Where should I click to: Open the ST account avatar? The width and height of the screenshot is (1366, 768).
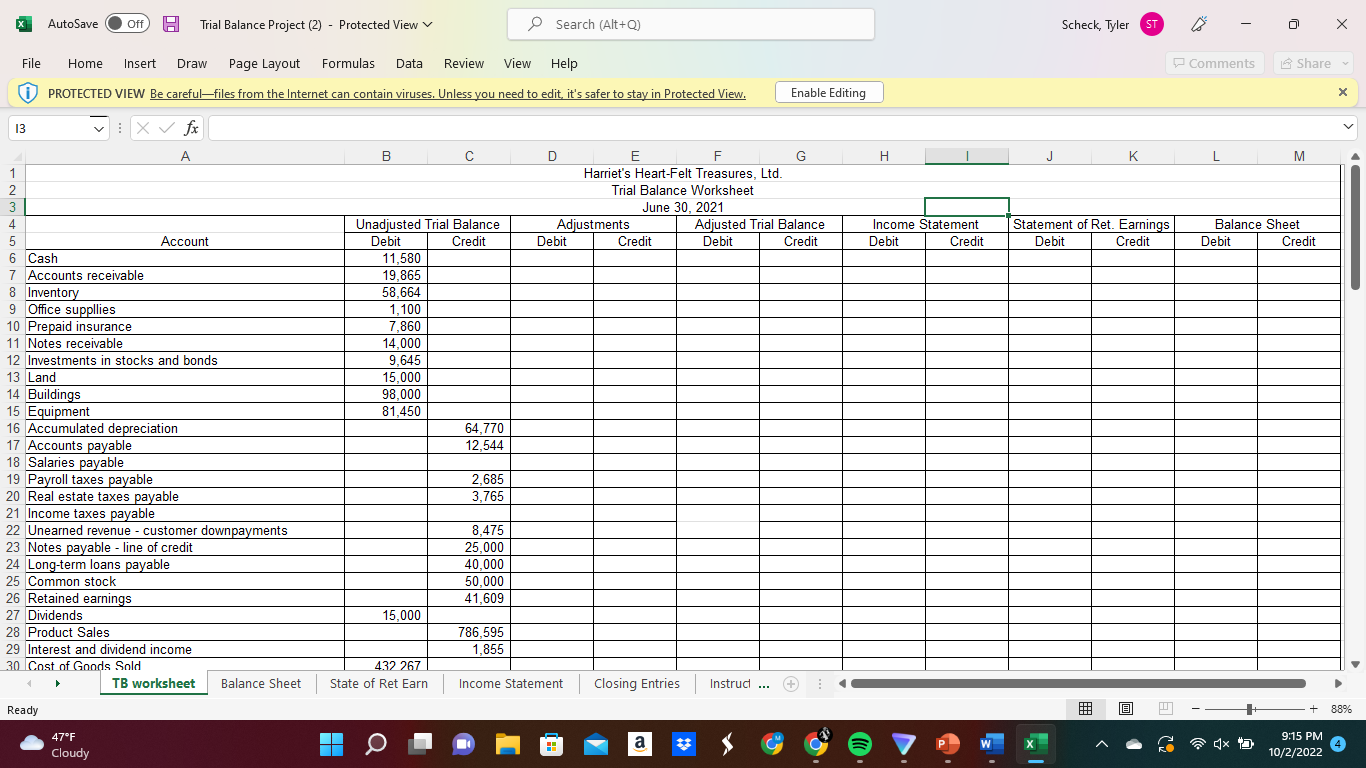[1151, 24]
